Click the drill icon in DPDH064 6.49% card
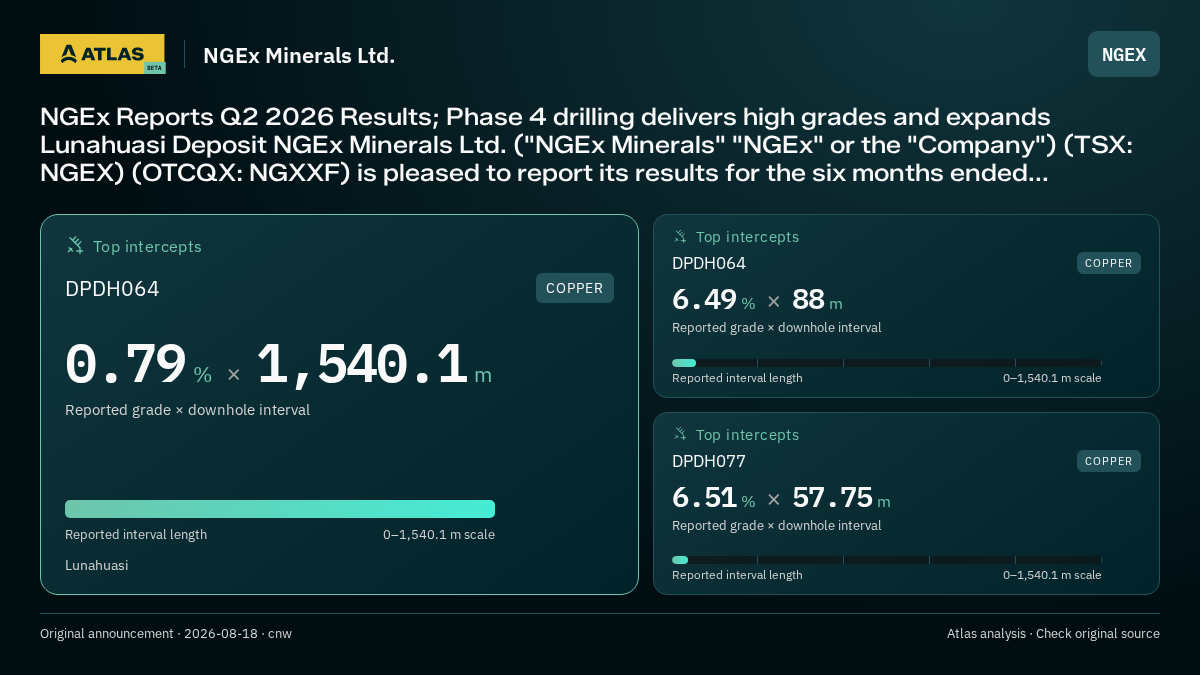This screenshot has height=675, width=1200. [680, 237]
